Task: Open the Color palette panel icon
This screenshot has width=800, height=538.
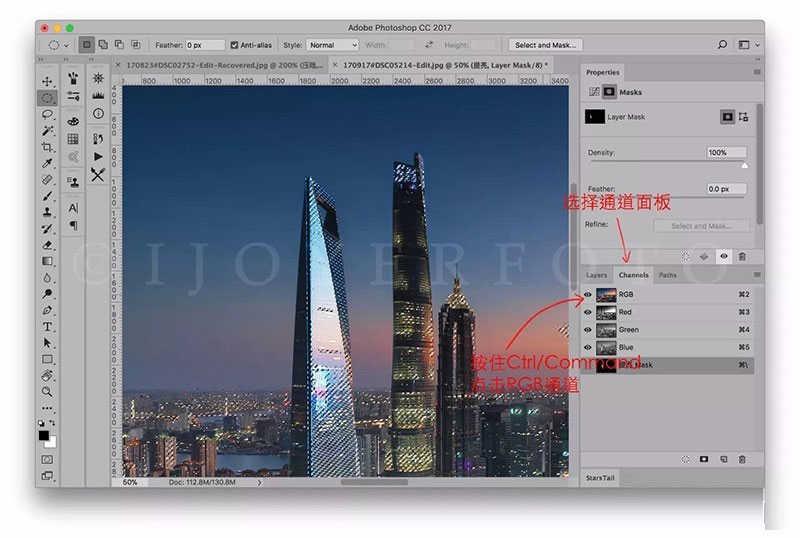Action: coord(73,121)
